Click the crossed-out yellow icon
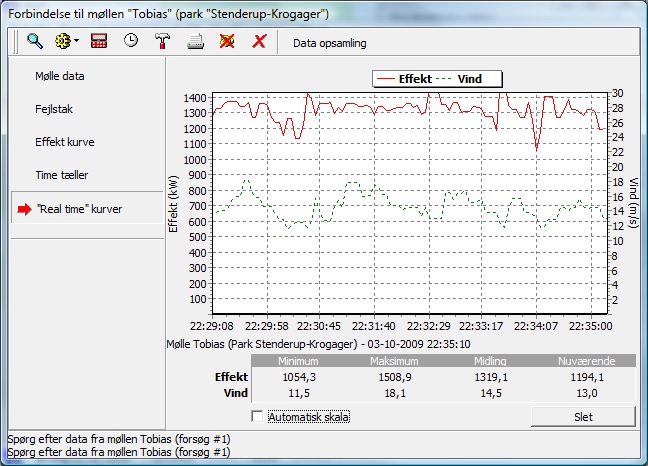648x466 pixels. [227, 41]
